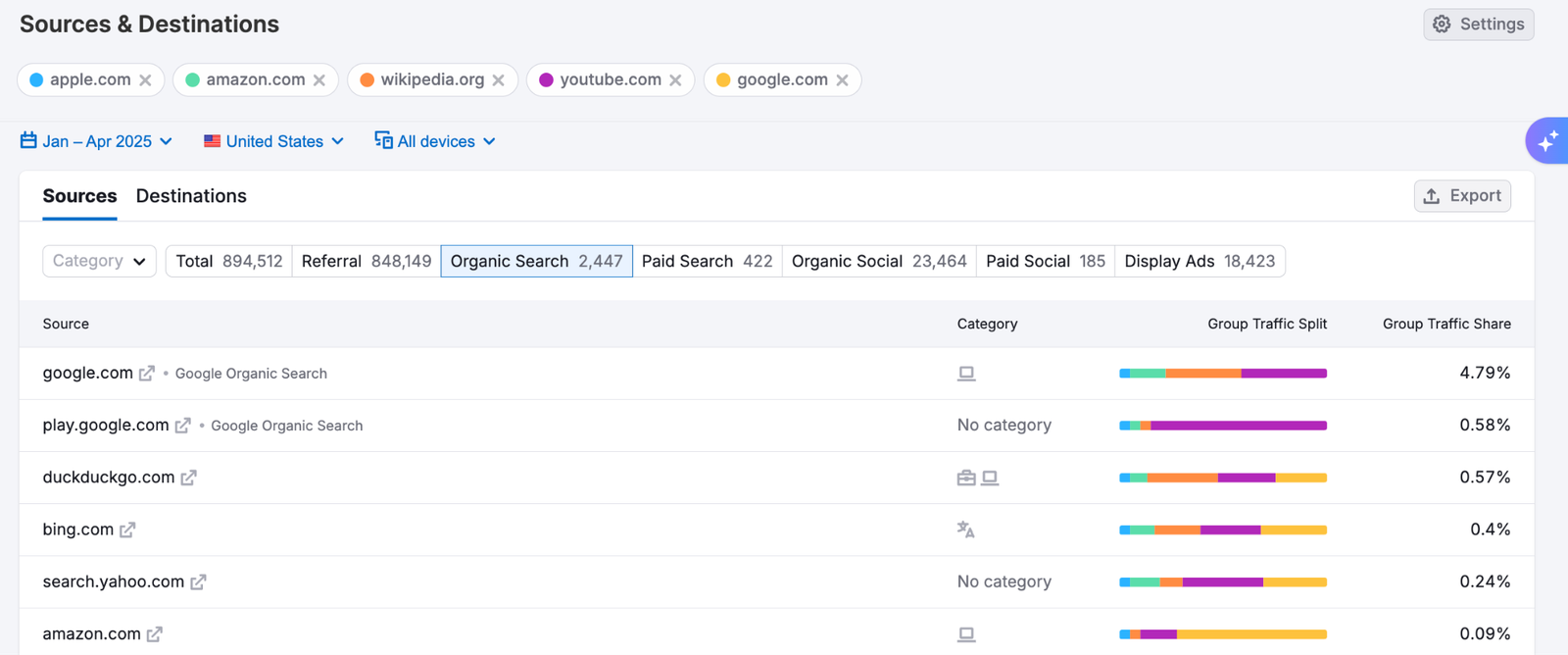Open the Jan – Apr 2025 date dropdown
The width and height of the screenshot is (1568, 655).
click(96, 141)
